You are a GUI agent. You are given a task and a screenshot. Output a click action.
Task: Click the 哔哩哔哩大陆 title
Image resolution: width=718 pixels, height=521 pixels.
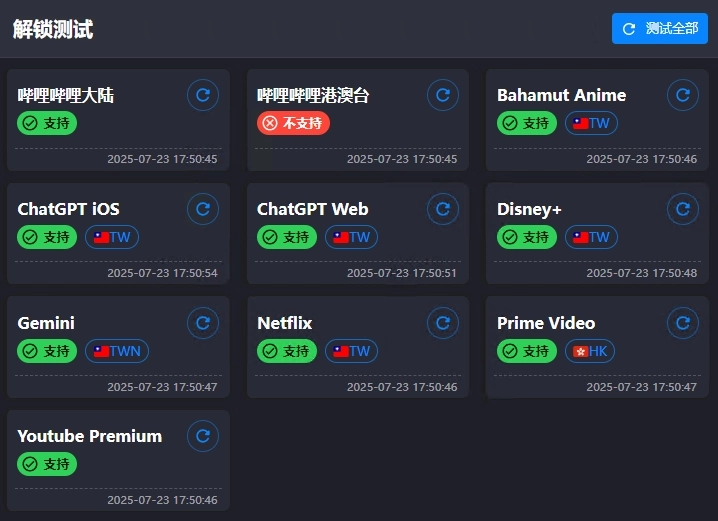click(65, 95)
